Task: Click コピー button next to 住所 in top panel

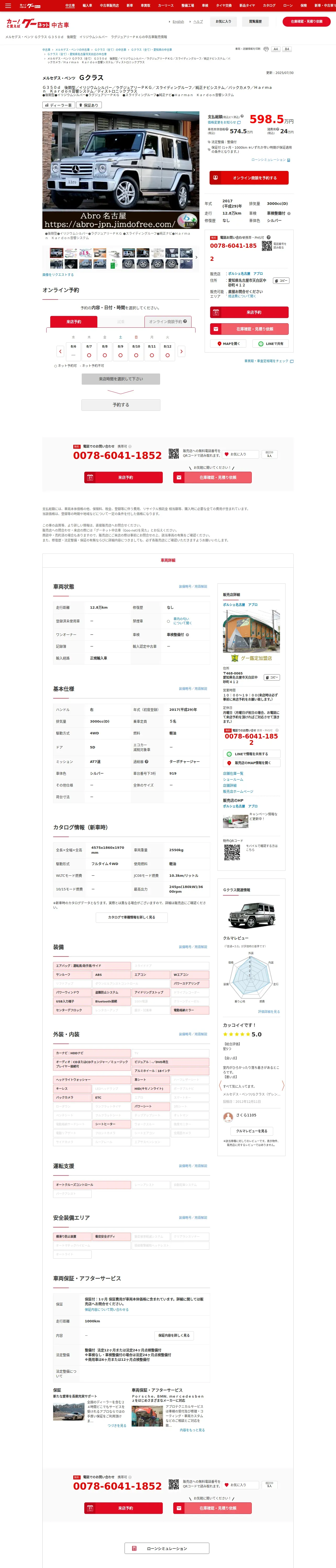Action: coord(281,281)
